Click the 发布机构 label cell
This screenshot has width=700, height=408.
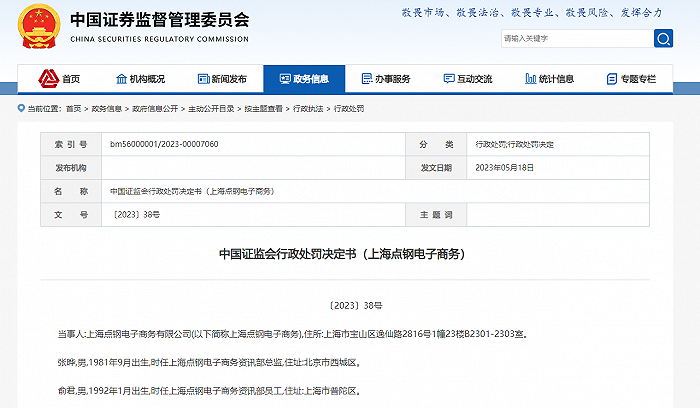pyautogui.click(x=71, y=167)
